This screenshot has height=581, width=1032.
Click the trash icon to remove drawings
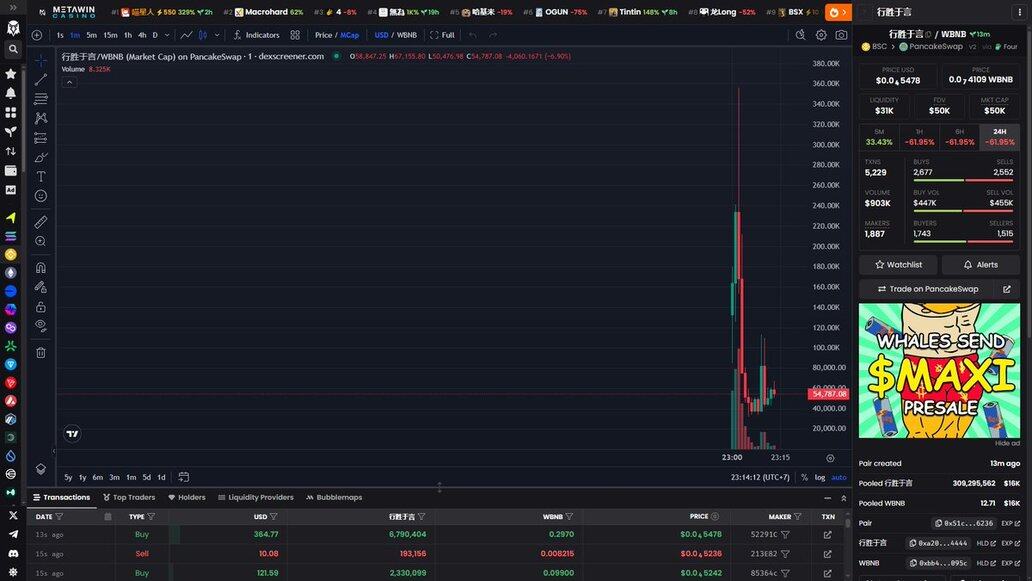(x=41, y=352)
